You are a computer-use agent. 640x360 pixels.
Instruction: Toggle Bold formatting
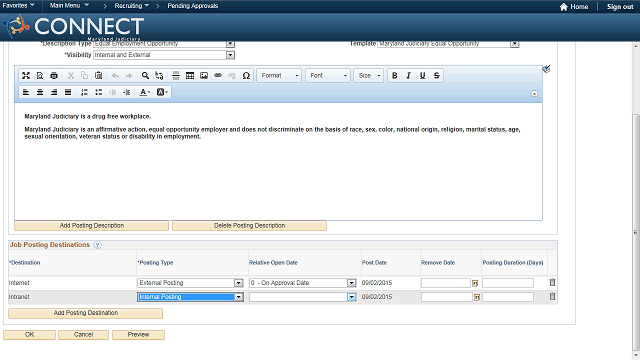tap(395, 76)
